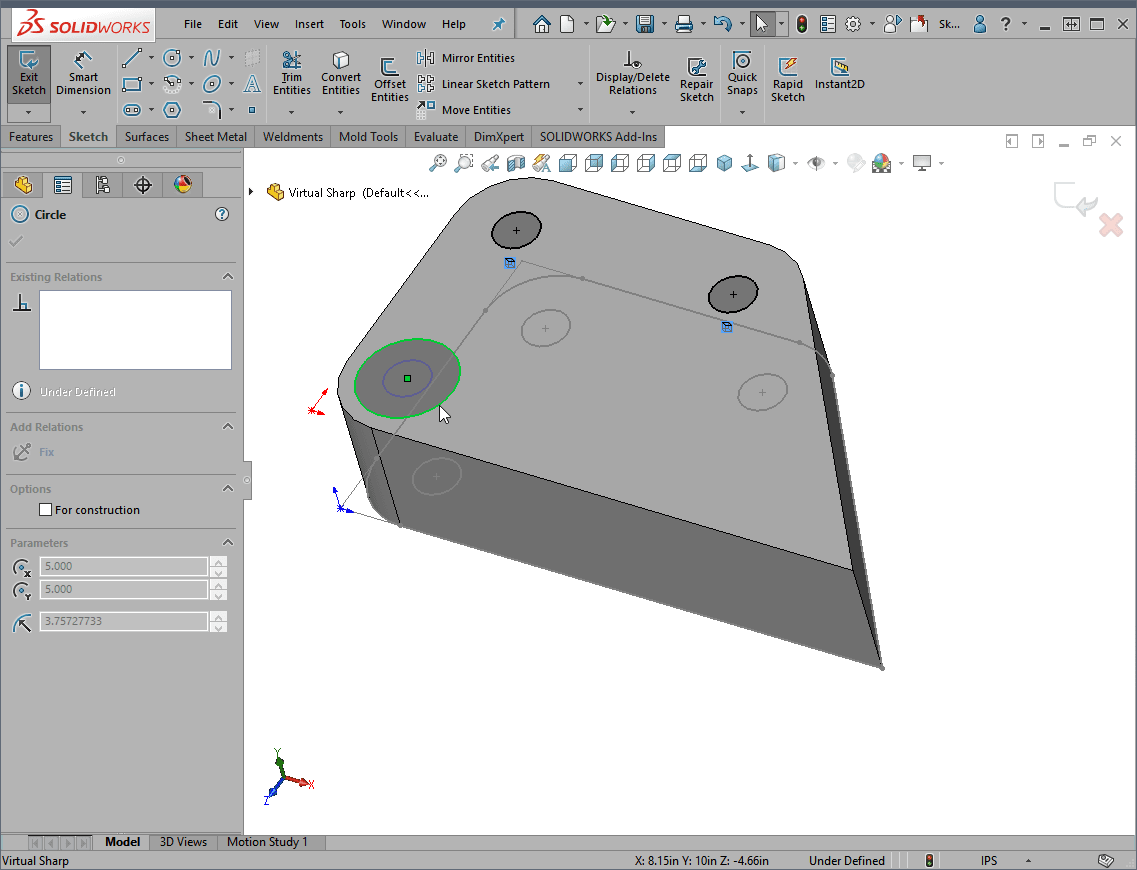This screenshot has height=870, width=1137.
Task: Collapse the Add Relations section
Action: click(228, 426)
